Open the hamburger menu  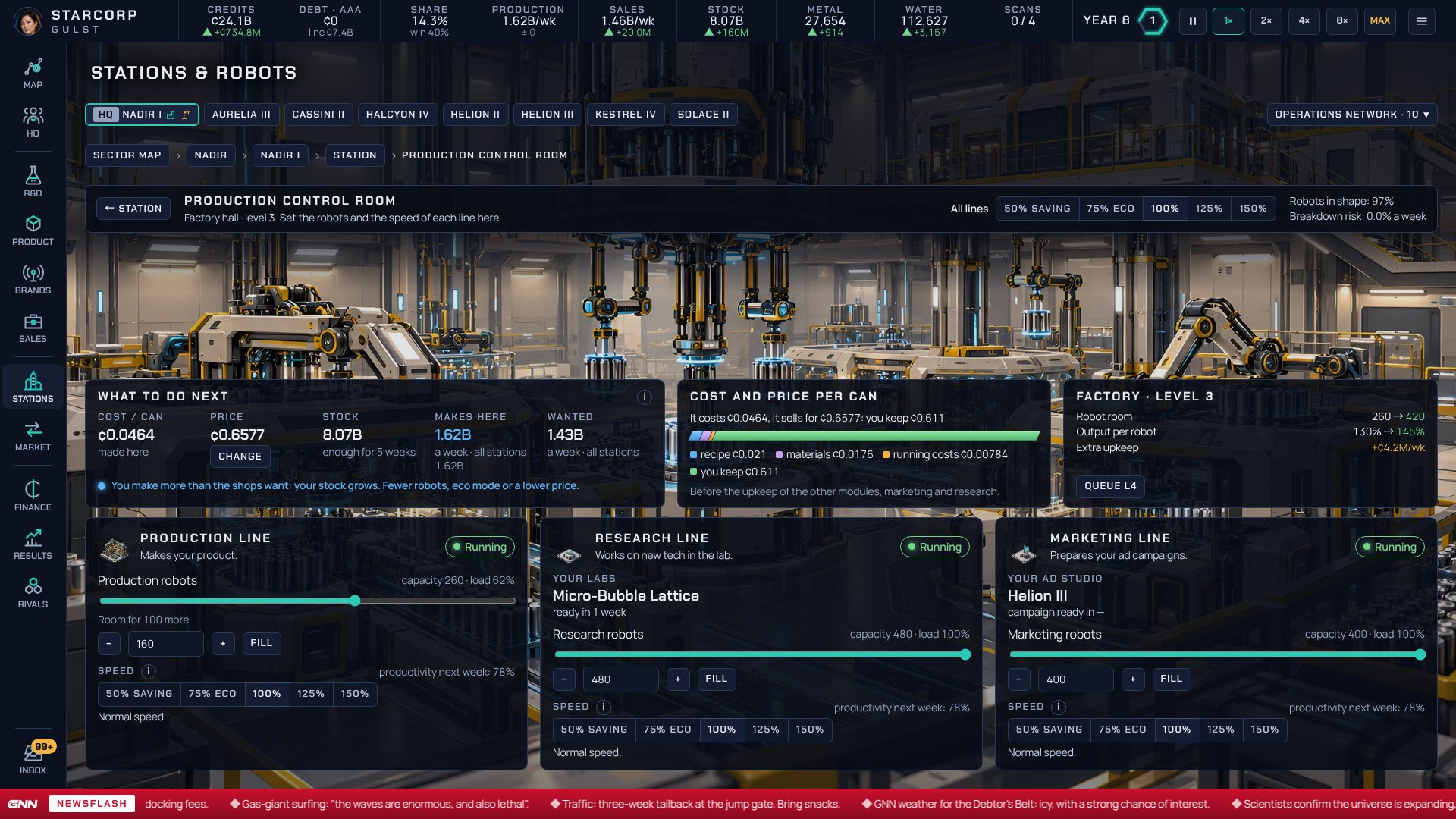pyautogui.click(x=1421, y=20)
